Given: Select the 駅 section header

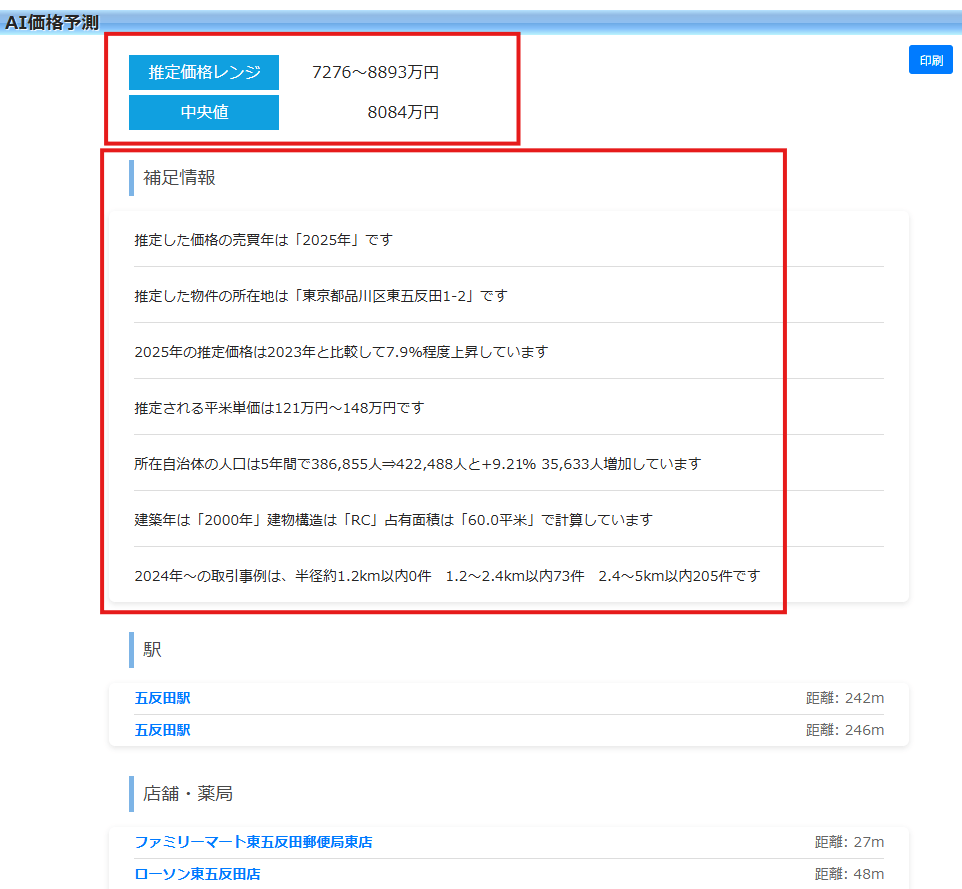Looking at the screenshot, I should pyautogui.click(x=153, y=649).
